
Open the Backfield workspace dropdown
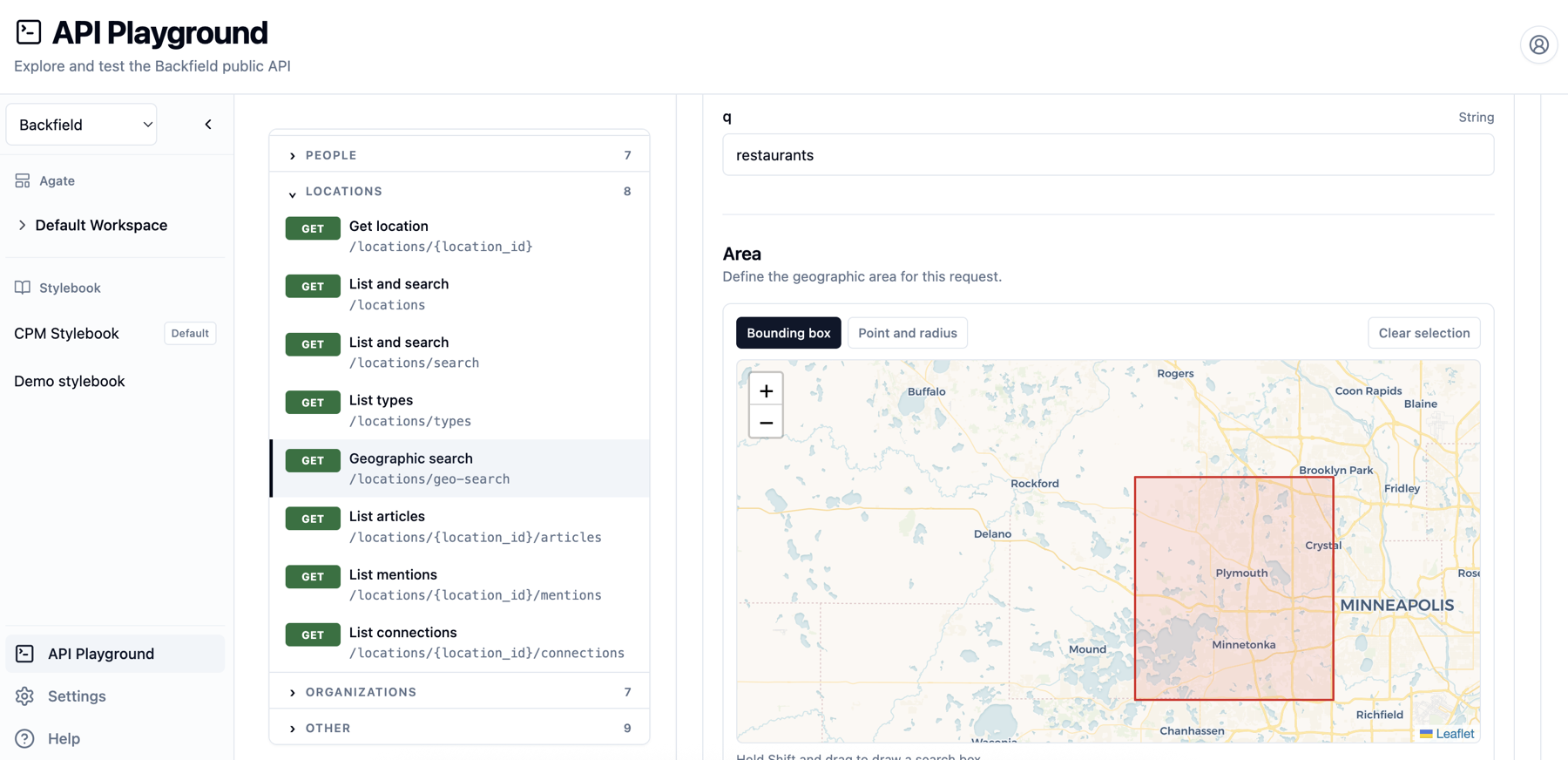82,125
